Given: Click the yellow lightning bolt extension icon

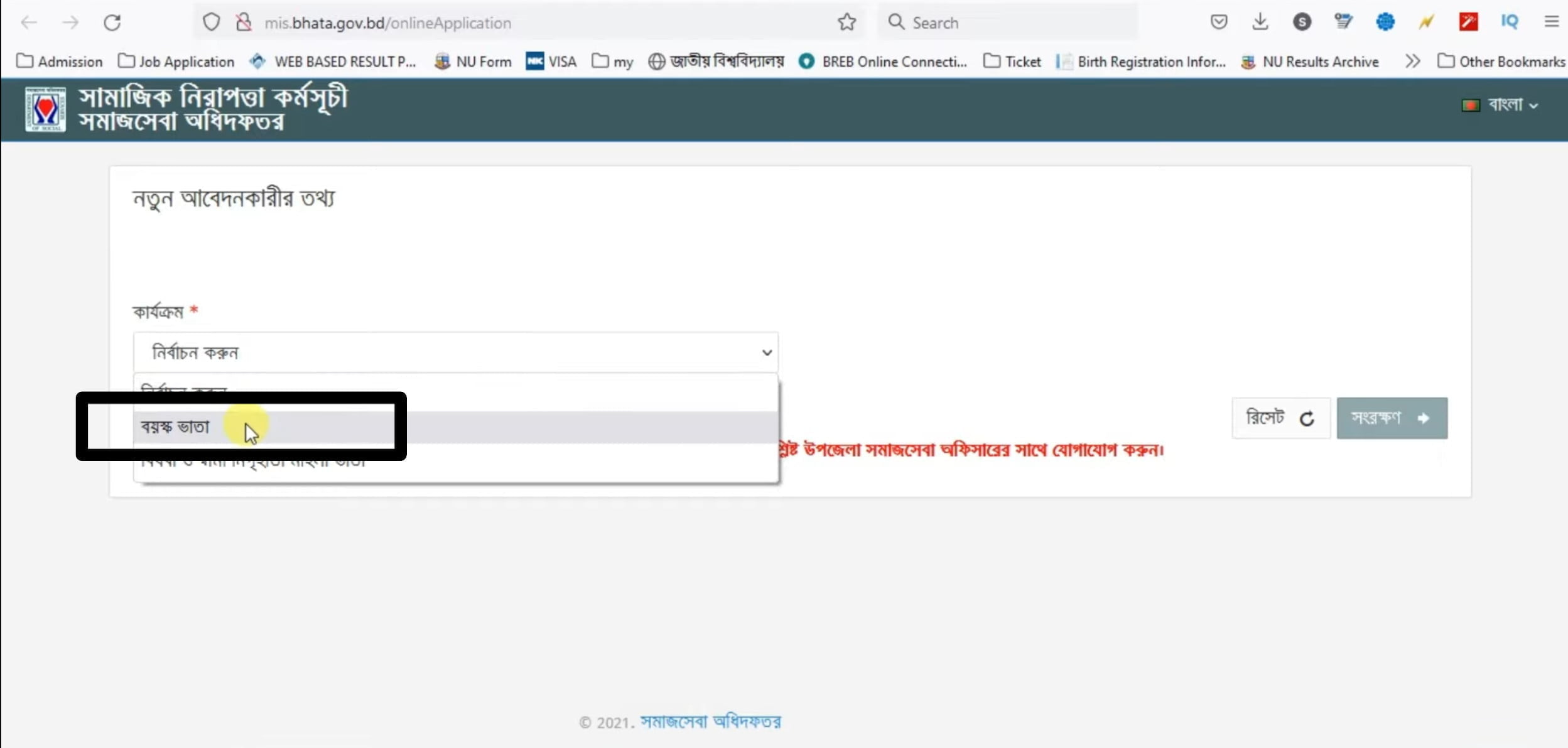Looking at the screenshot, I should [x=1426, y=22].
